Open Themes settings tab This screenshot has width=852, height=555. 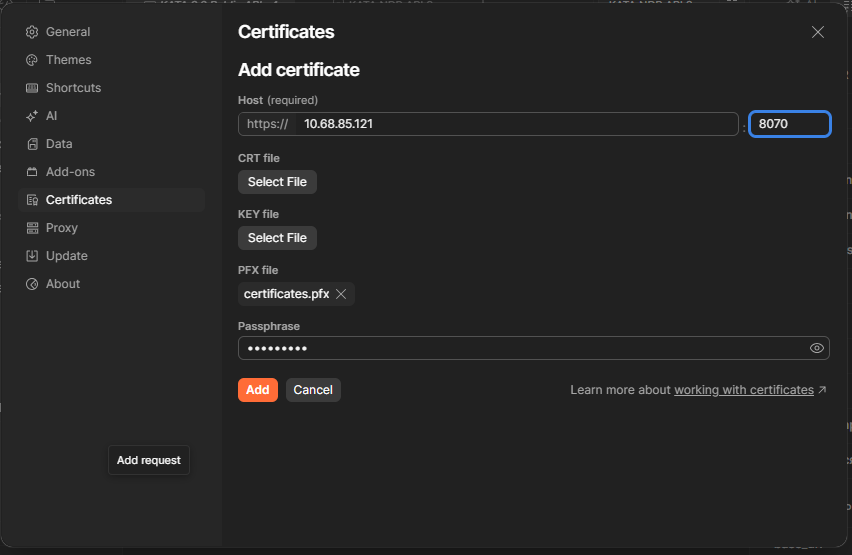coord(68,60)
